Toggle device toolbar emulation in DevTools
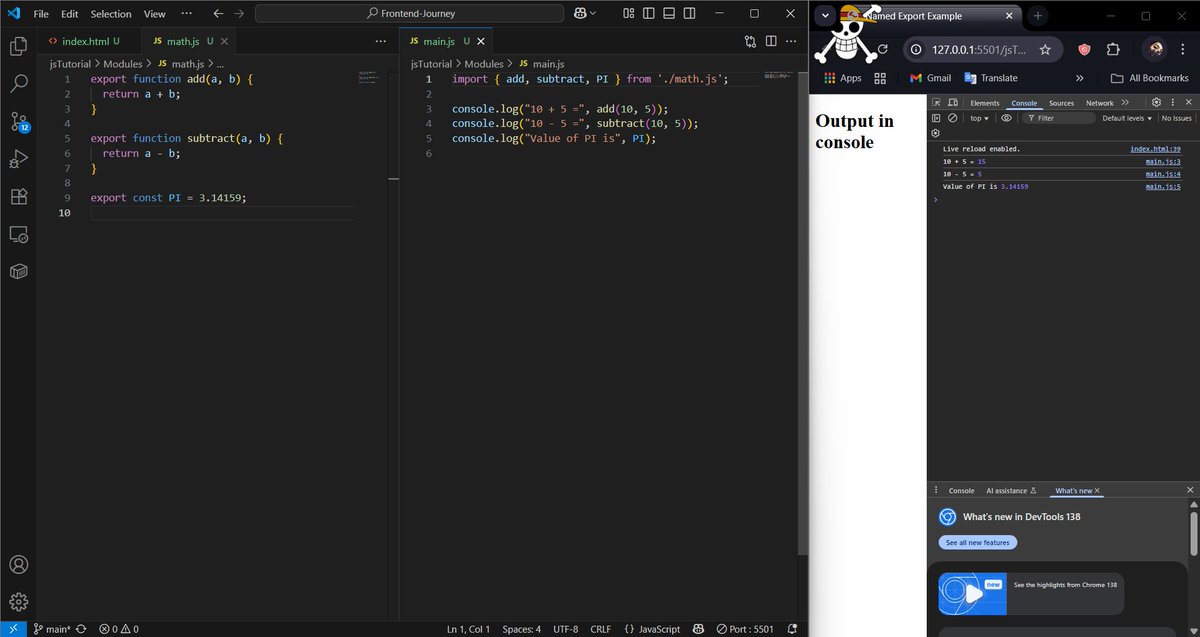 pyautogui.click(x=953, y=103)
